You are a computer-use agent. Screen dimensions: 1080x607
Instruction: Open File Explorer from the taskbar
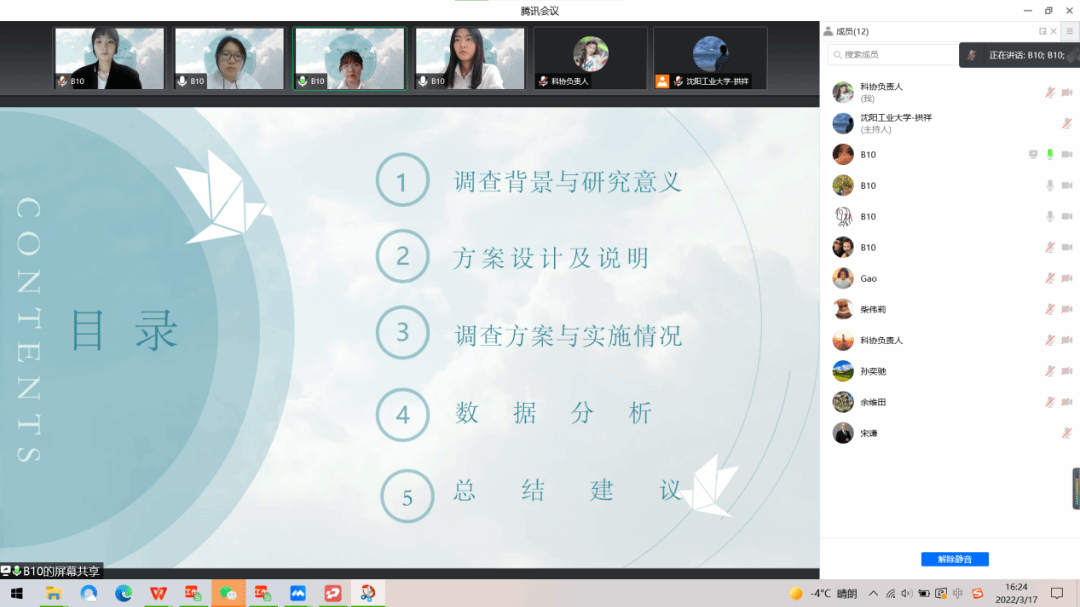click(x=53, y=593)
